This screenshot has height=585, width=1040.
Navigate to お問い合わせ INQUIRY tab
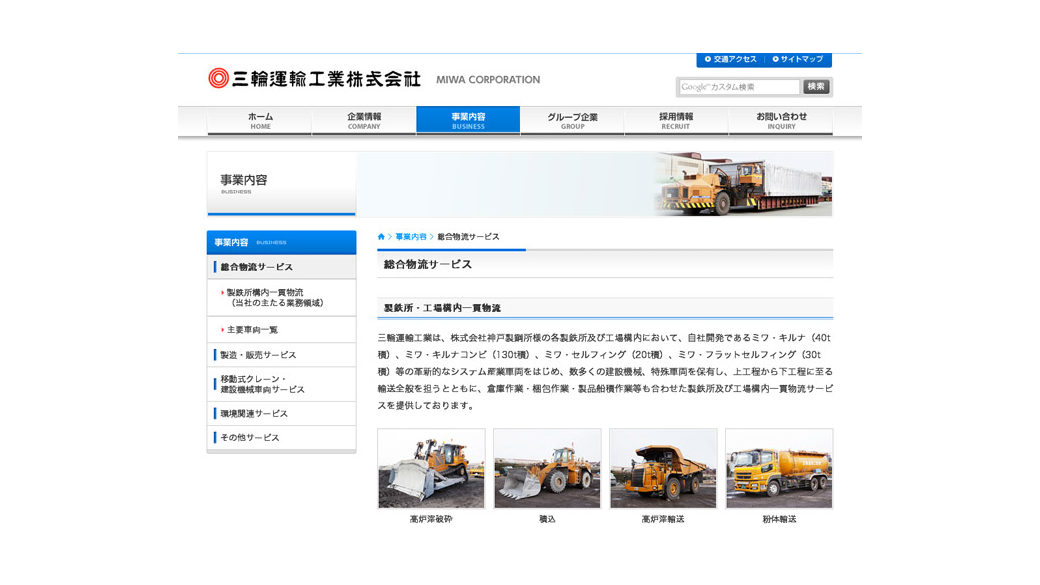coord(781,120)
